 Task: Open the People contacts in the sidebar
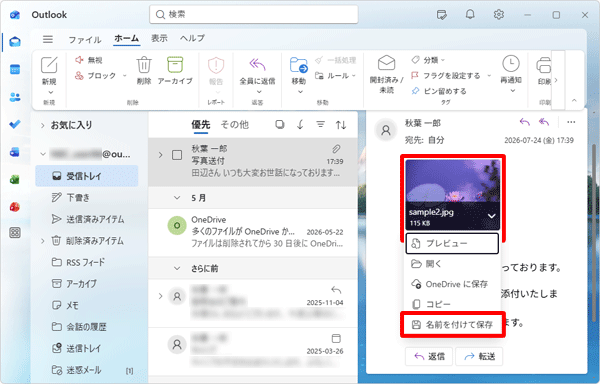[15, 97]
